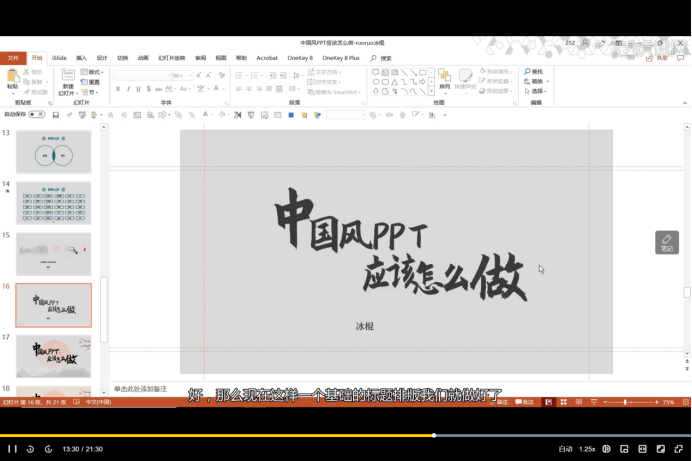Select the right arrow shape in the gallery

click(423, 82)
